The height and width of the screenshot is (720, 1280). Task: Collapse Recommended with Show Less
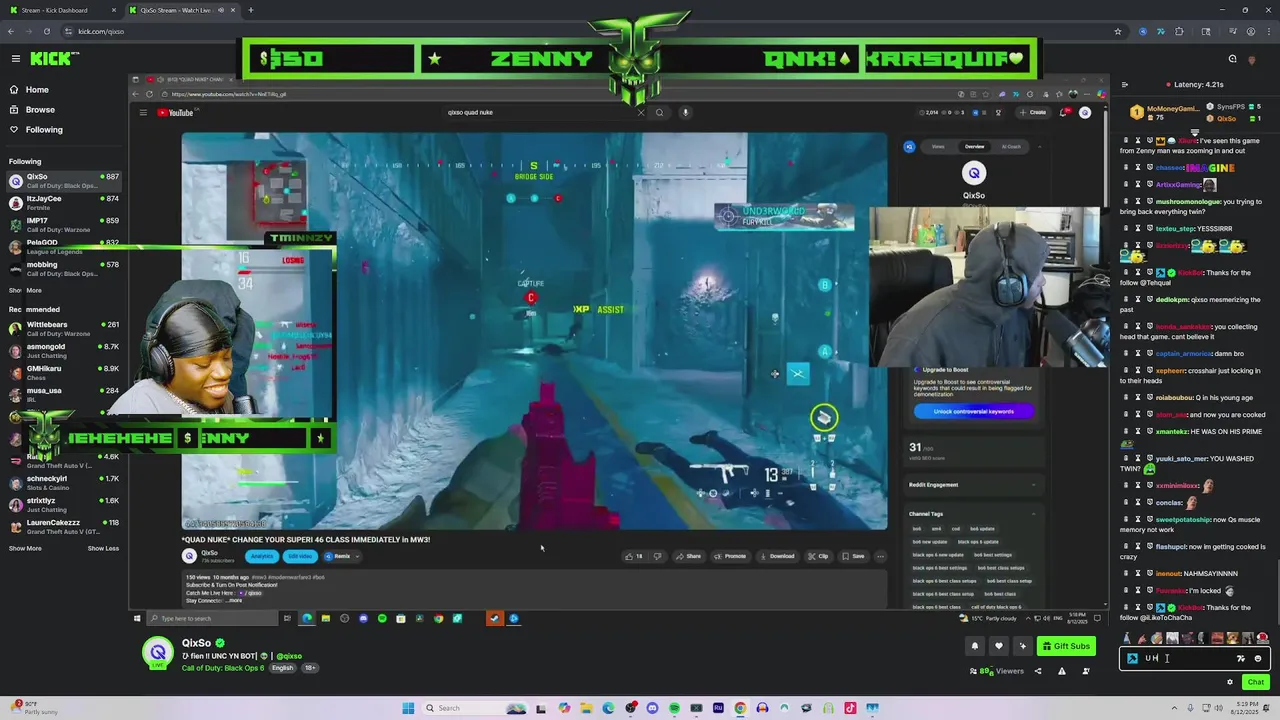[x=103, y=549]
